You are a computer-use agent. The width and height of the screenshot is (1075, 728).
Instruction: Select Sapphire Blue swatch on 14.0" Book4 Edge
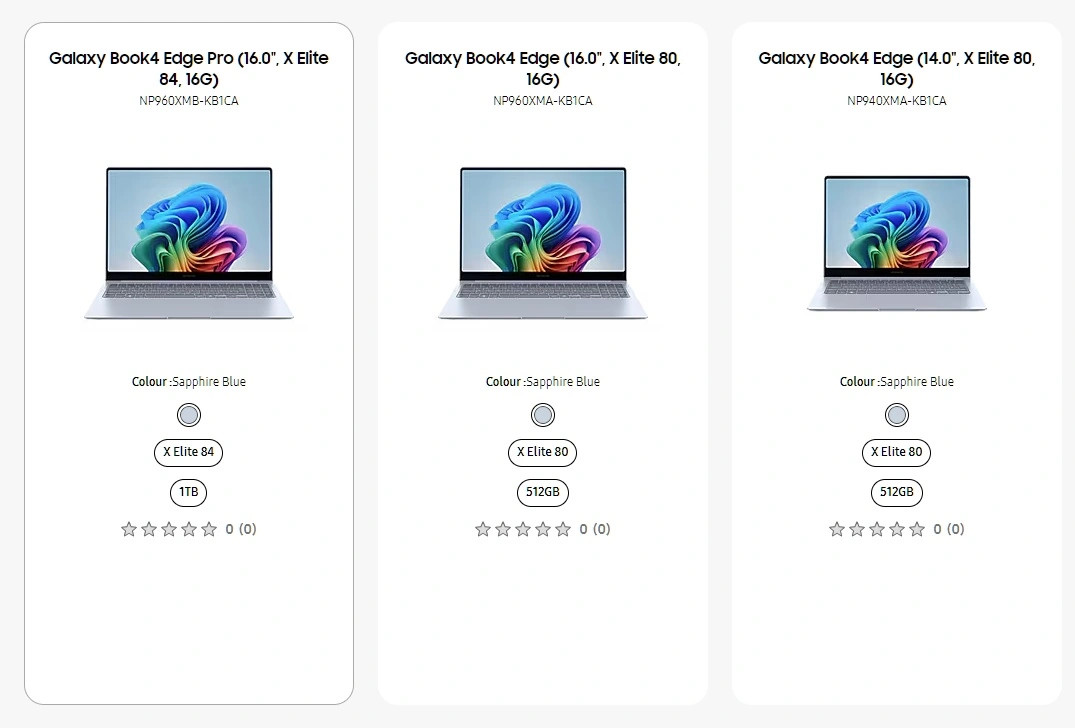click(896, 415)
